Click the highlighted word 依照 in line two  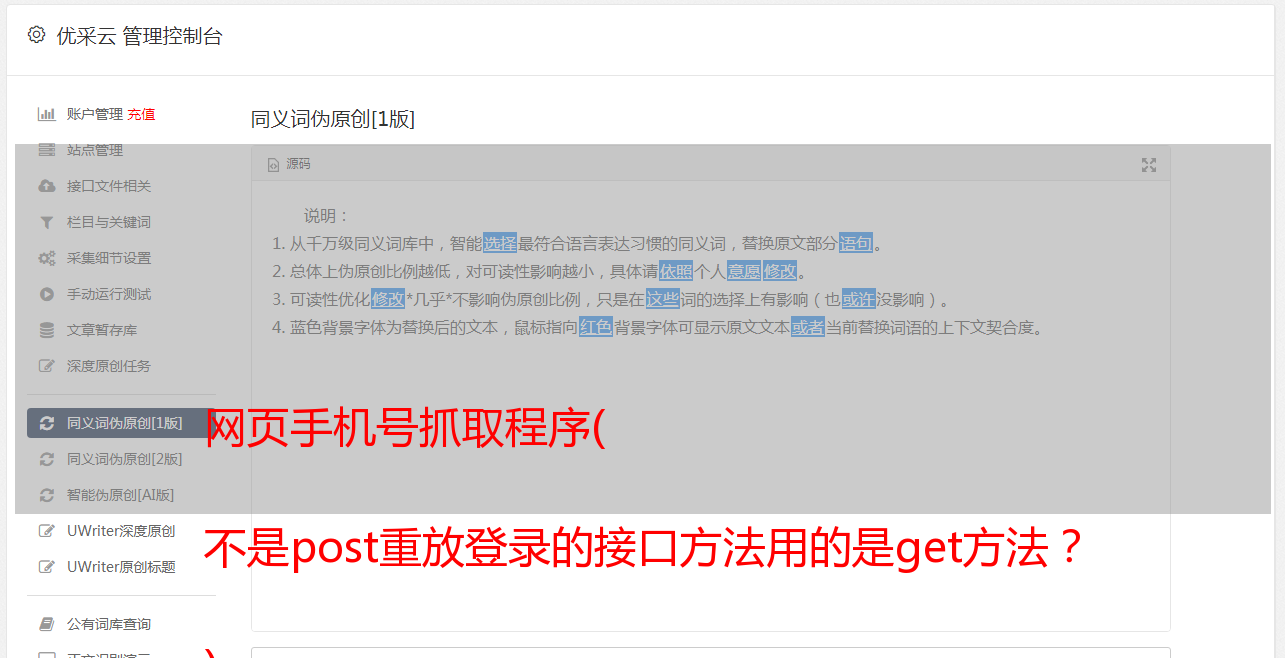(675, 271)
